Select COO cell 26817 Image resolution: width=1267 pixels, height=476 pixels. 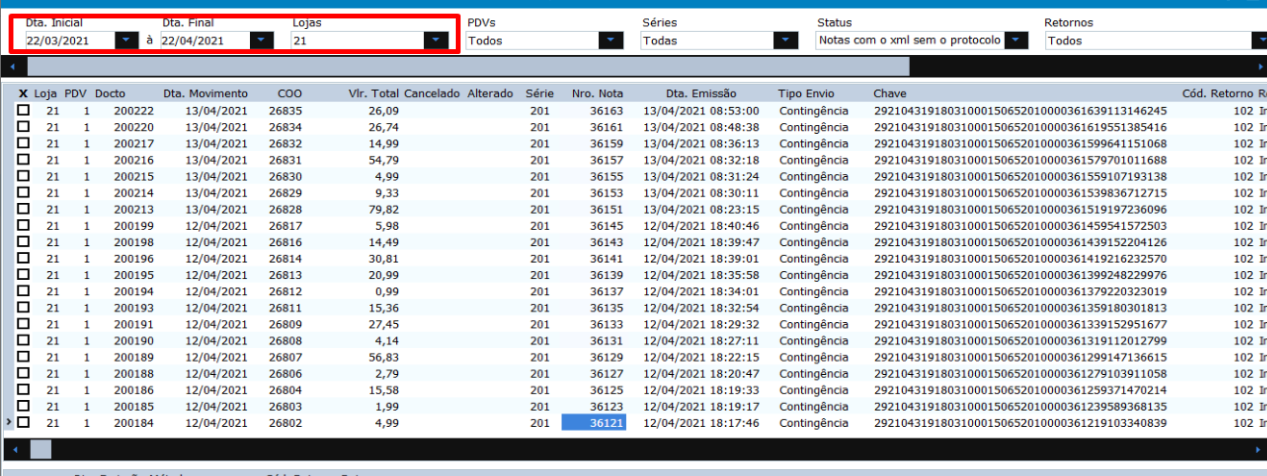click(x=285, y=226)
